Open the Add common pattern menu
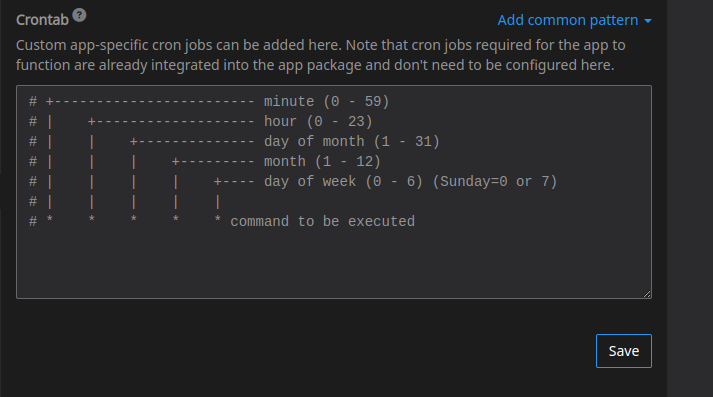Image resolution: width=713 pixels, height=397 pixels. click(x=574, y=20)
